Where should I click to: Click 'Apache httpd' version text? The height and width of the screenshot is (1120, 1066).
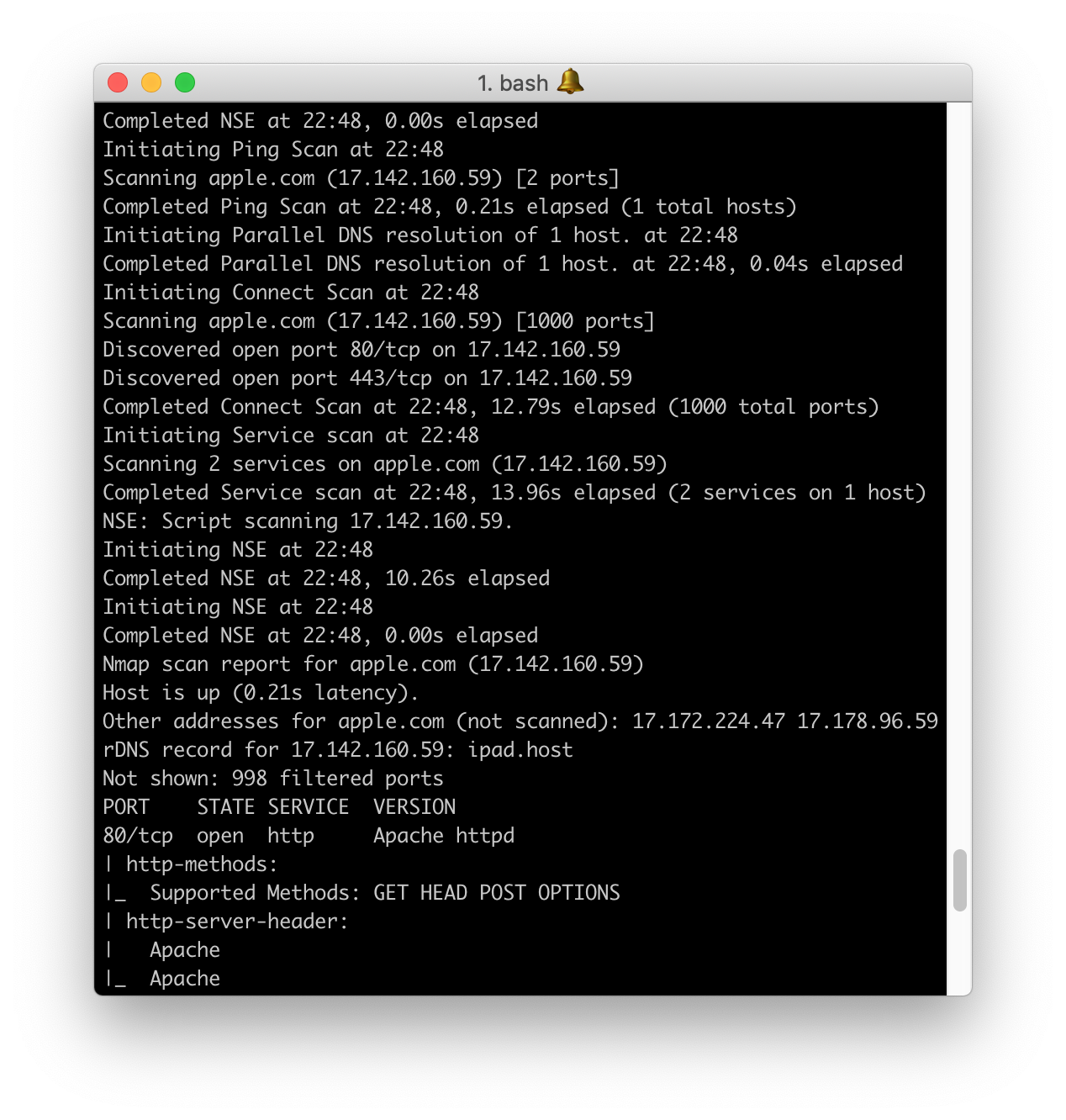coord(444,836)
